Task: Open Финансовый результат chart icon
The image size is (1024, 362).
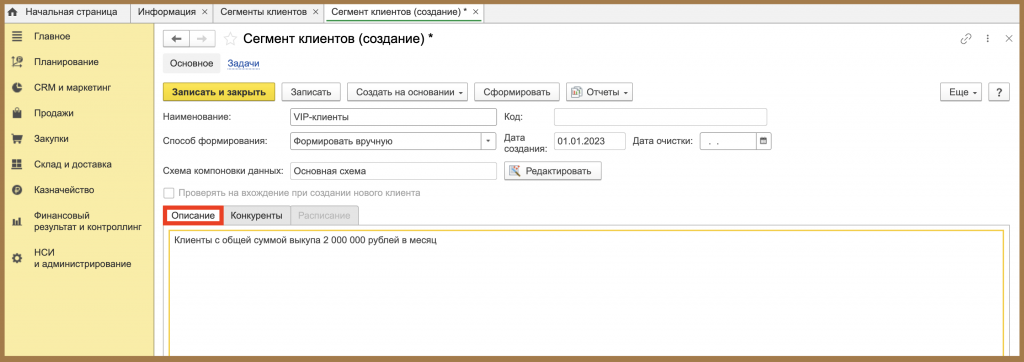Action: pos(17,222)
